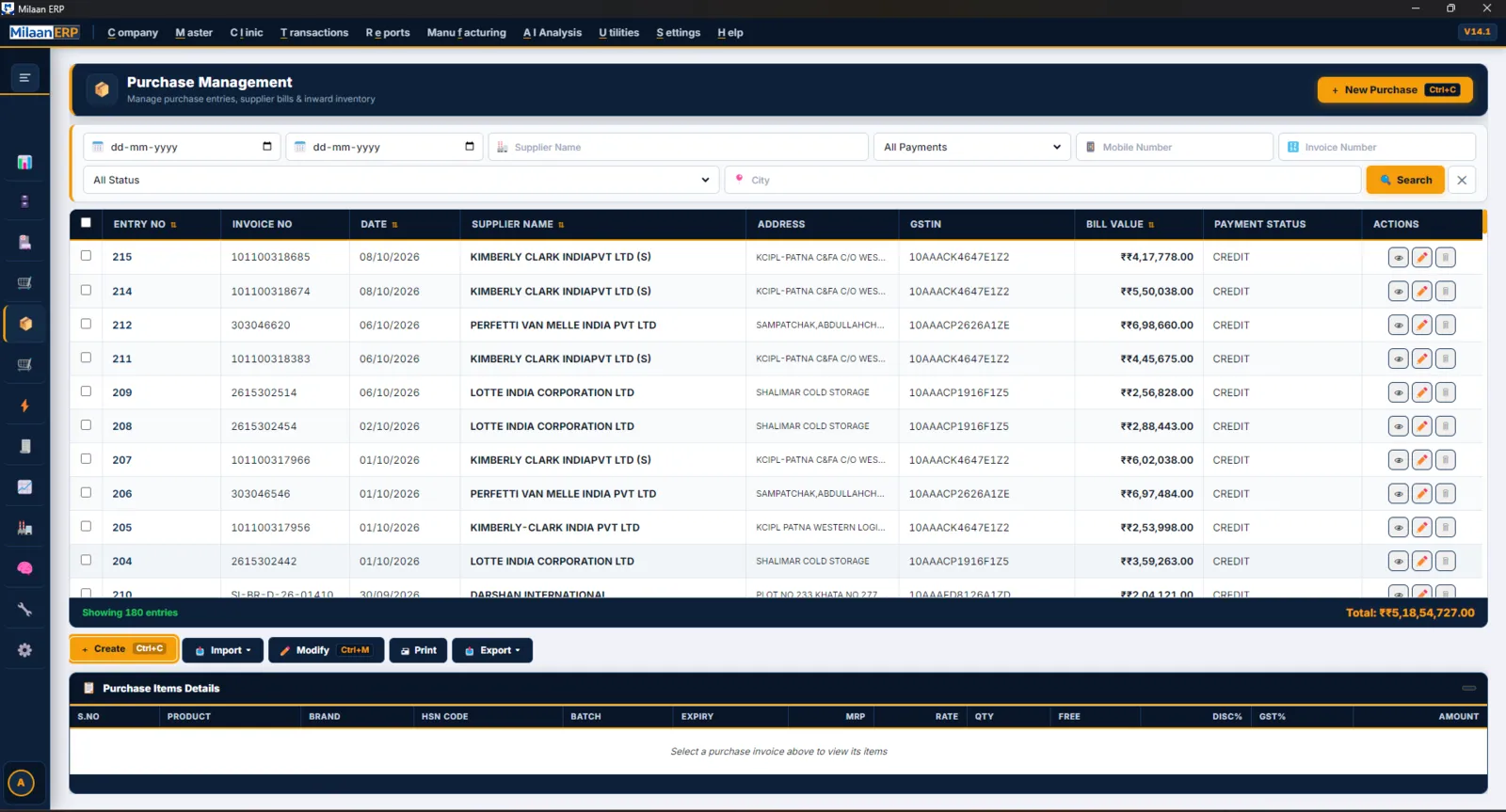1506x812 pixels.
Task: Delete entry 212 using its trash icon
Action: [x=1446, y=325]
